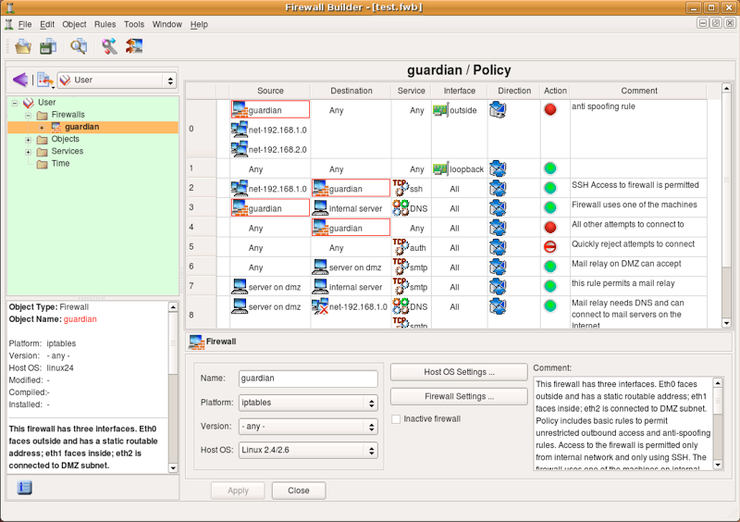The height and width of the screenshot is (522, 740).
Task: Expand the Services tree folder
Action: tap(28, 152)
